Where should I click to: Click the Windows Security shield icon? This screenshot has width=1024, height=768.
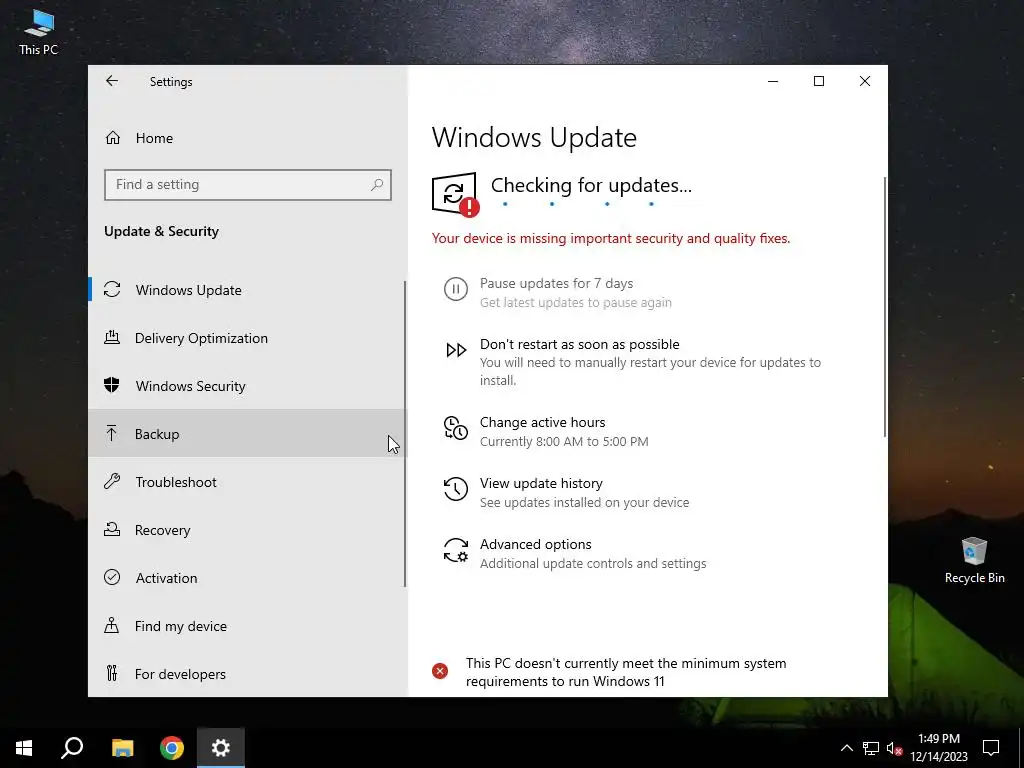pos(112,385)
